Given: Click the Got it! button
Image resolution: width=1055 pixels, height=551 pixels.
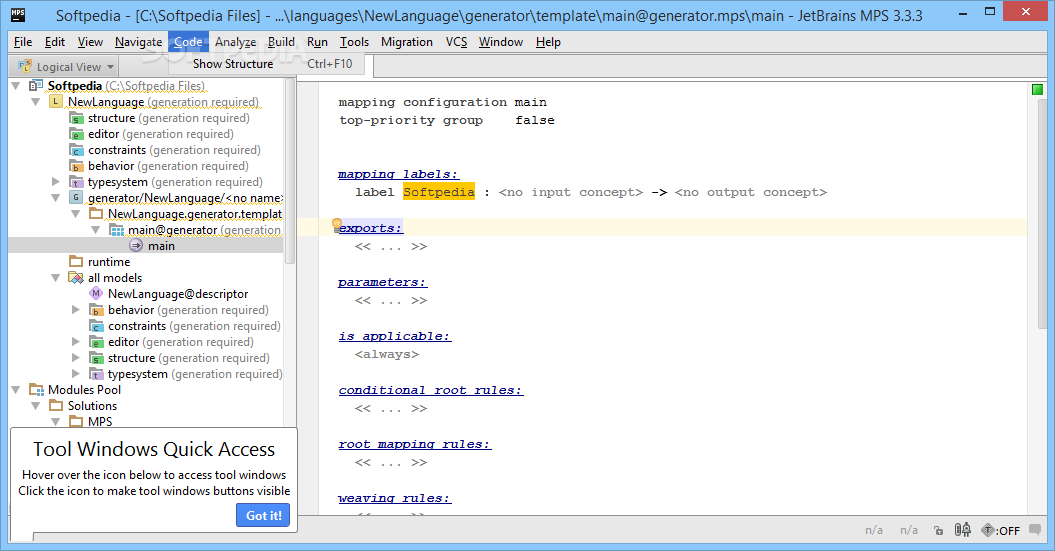Looking at the screenshot, I should (x=263, y=515).
